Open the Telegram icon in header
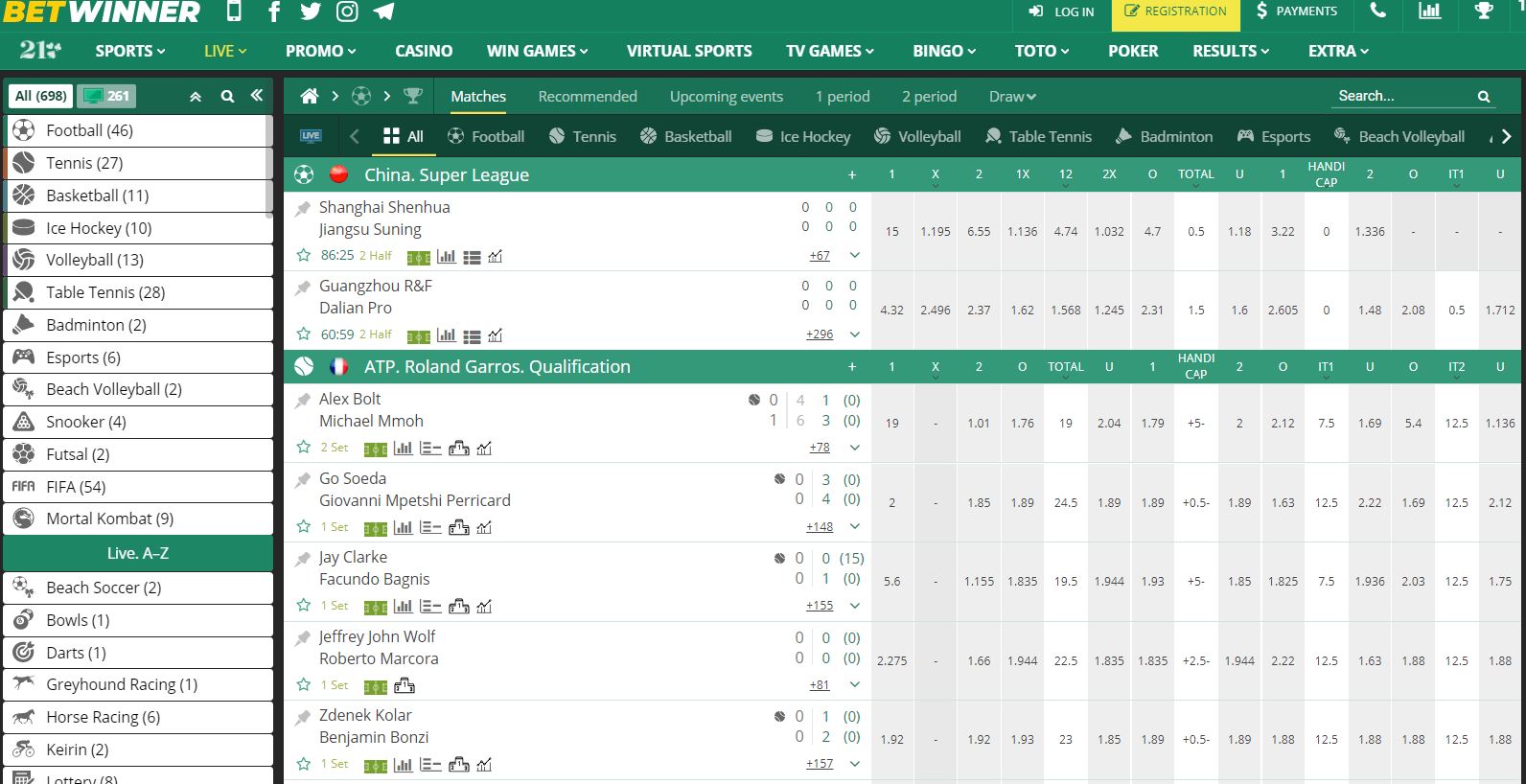Image resolution: width=1526 pixels, height=784 pixels. click(383, 12)
